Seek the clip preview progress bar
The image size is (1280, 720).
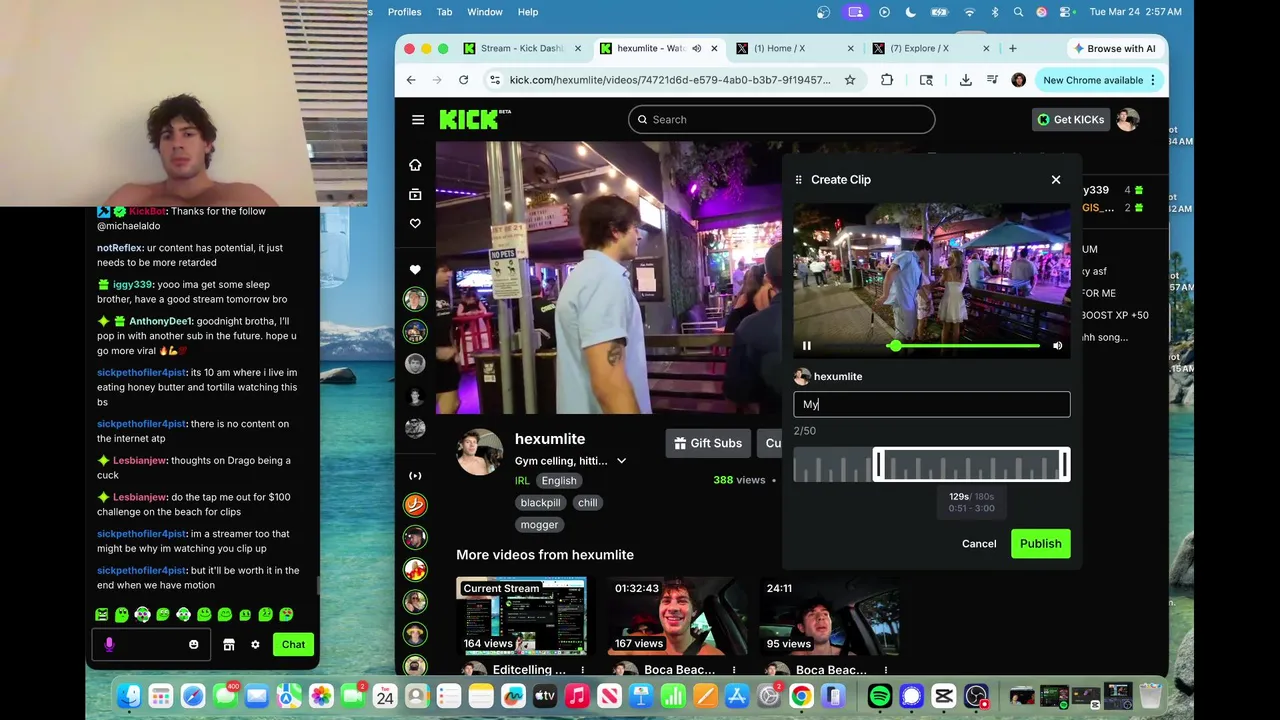[x=965, y=346]
